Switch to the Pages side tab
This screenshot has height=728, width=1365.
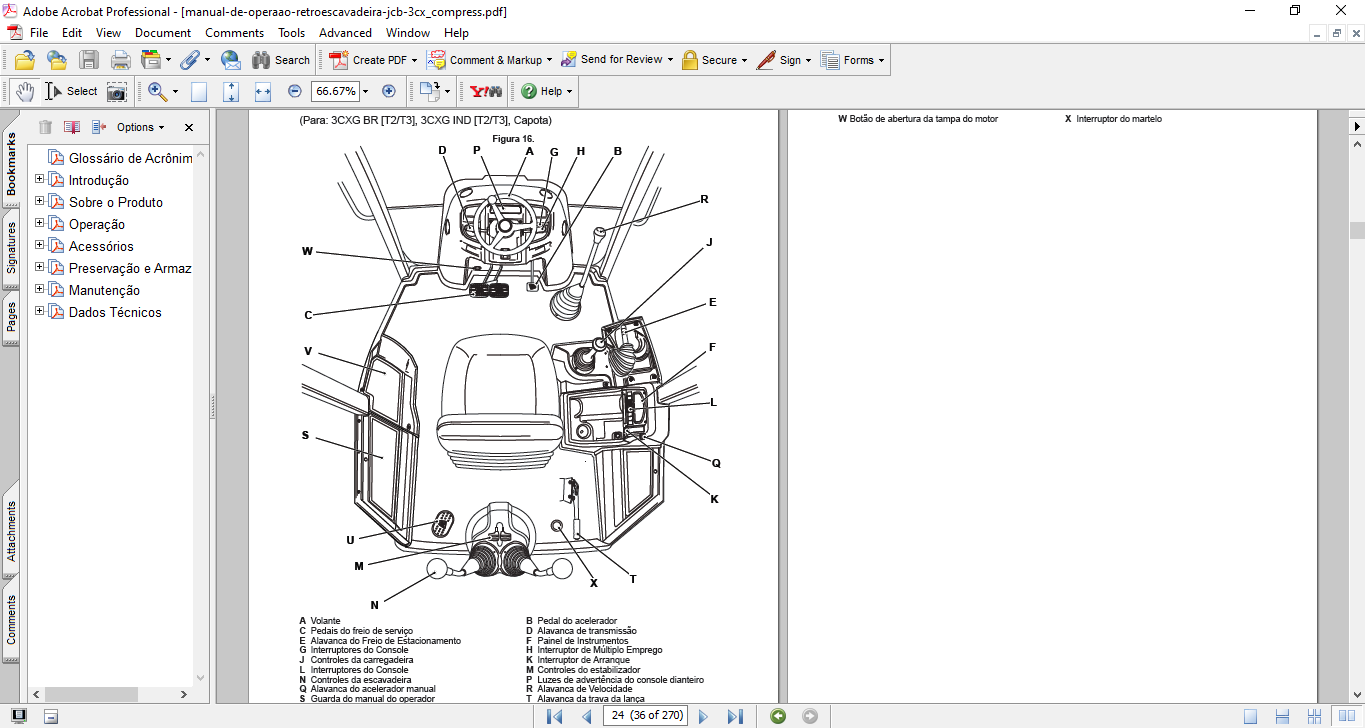[x=11, y=318]
